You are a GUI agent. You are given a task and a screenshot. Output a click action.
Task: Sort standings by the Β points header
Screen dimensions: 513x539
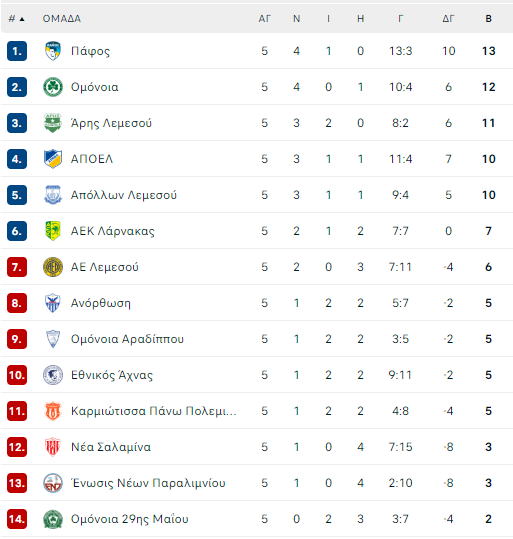tap(488, 19)
